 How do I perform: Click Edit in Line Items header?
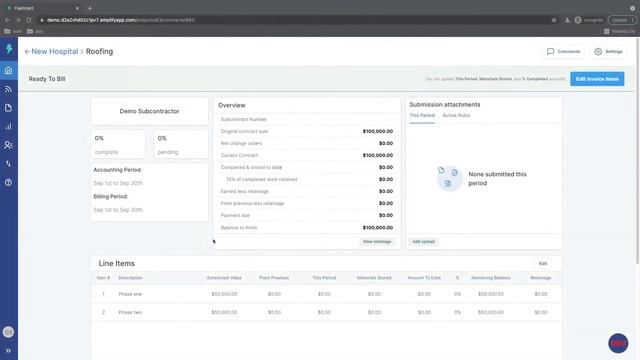[543, 264]
